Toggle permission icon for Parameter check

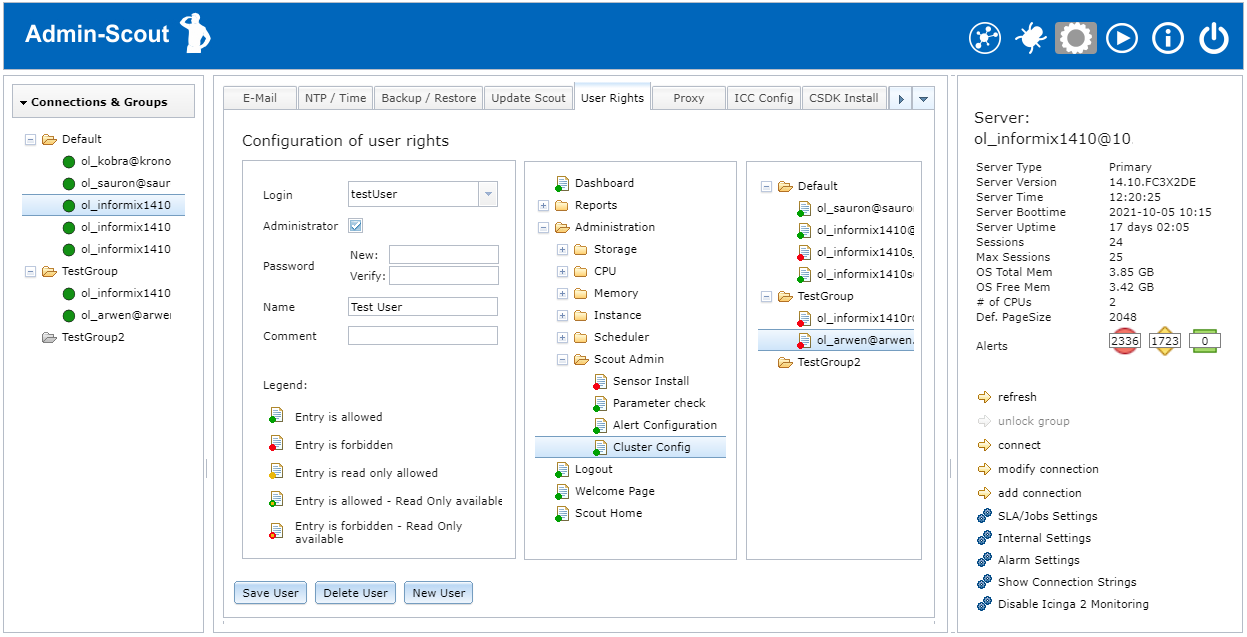point(600,404)
